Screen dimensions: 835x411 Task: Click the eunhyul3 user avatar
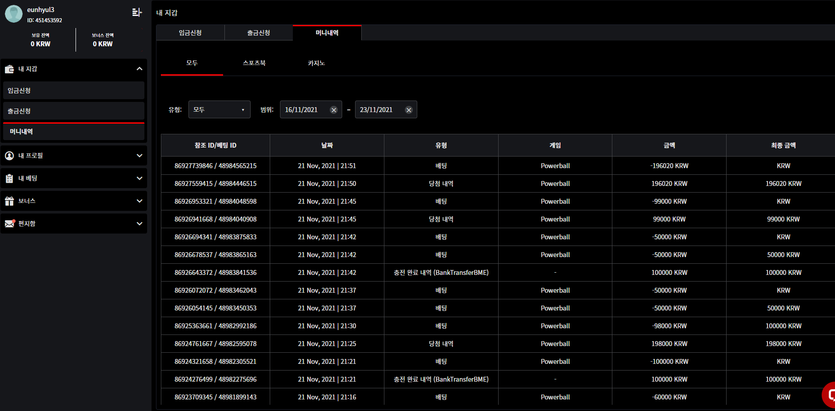point(13,14)
